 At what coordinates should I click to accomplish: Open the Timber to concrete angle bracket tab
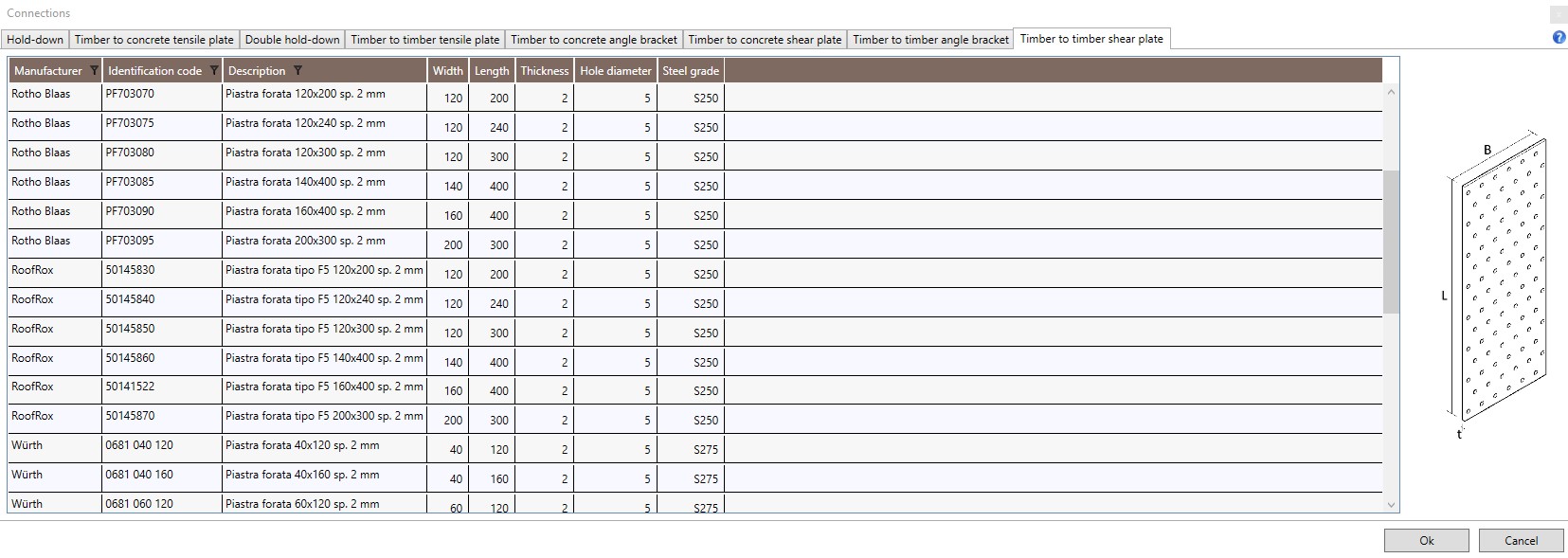(x=594, y=40)
